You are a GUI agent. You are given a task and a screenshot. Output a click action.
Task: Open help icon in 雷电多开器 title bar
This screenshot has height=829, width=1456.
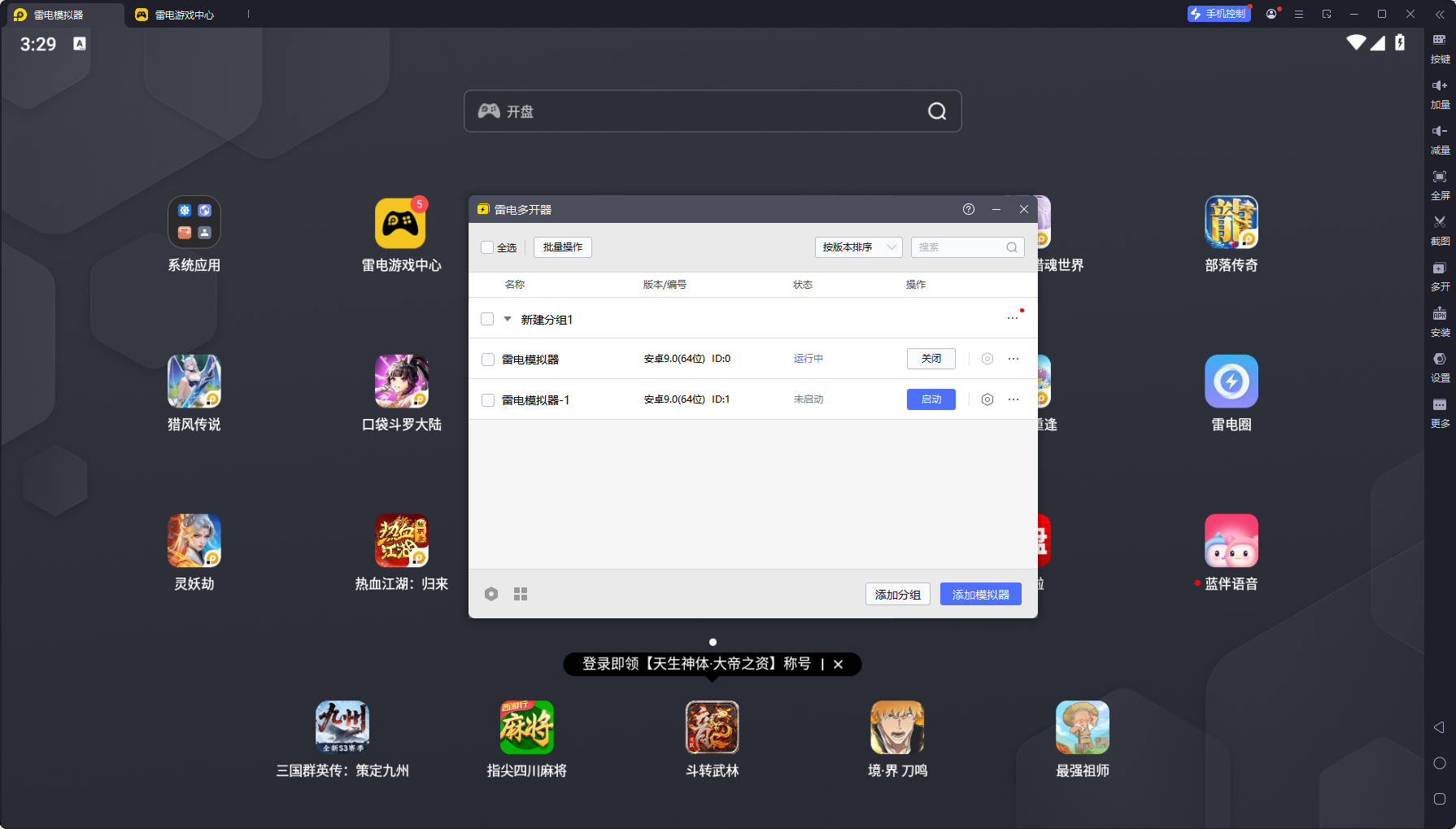pyautogui.click(x=969, y=209)
